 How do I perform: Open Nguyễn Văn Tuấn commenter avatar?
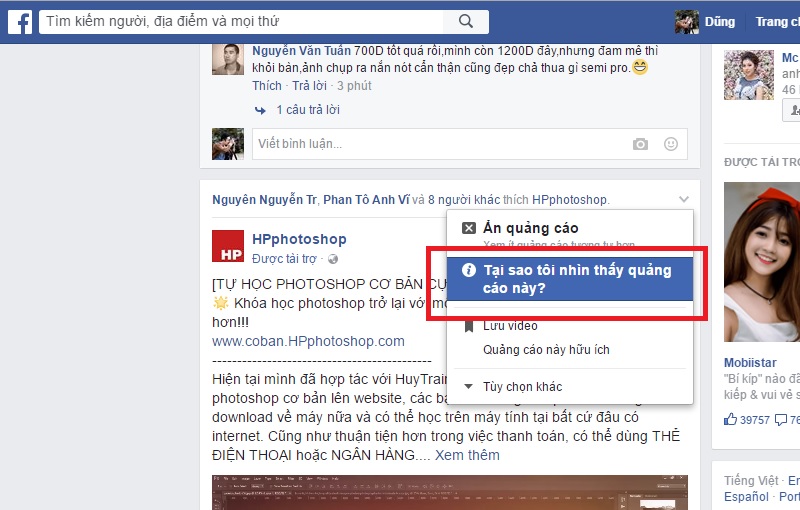point(228,60)
